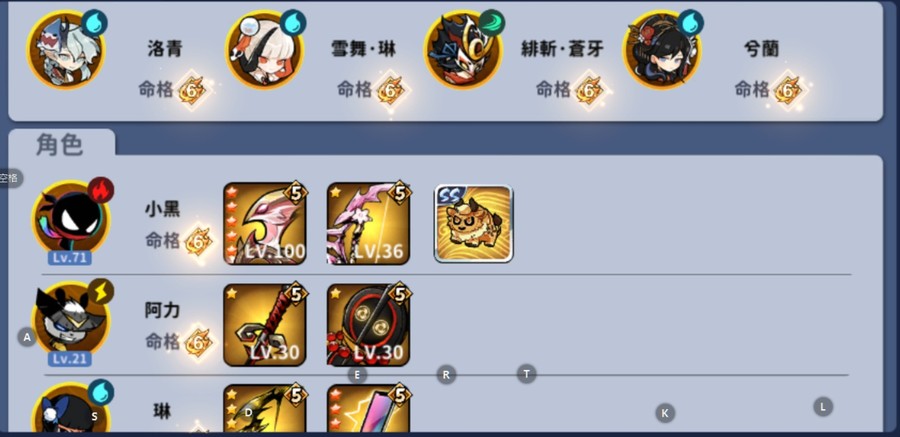Click 小黑 character avatar Lv.71
Screen dimensions: 900x437
71,222
